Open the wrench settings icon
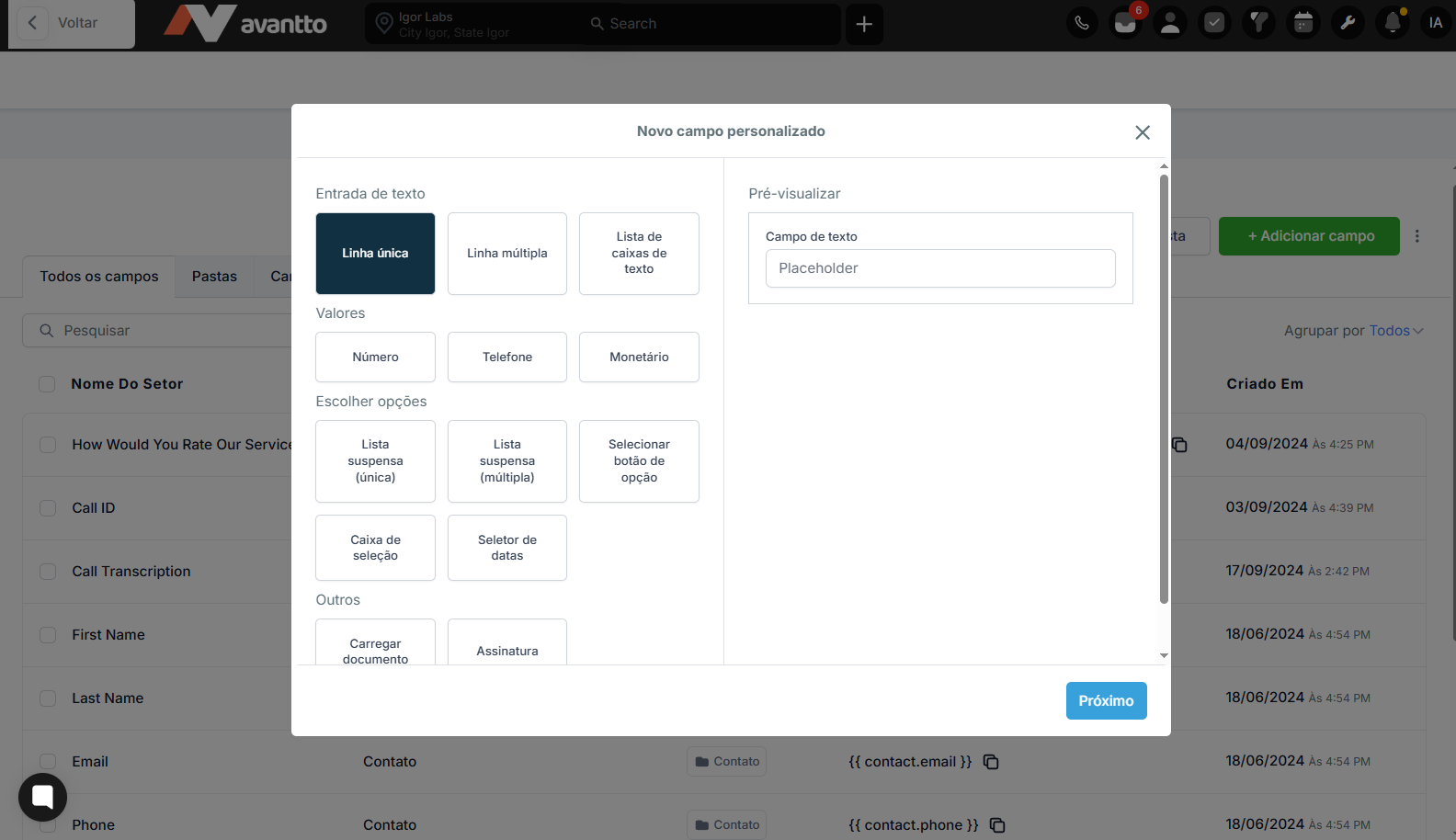Viewport: 1456px width, 840px height. coord(1348,23)
